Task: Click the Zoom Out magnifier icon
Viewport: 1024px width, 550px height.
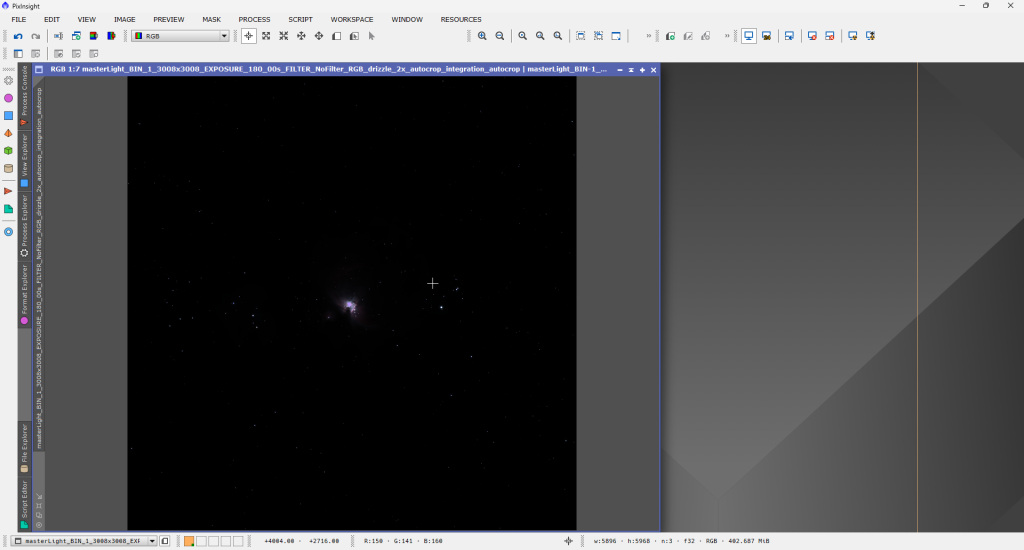Action: click(499, 36)
